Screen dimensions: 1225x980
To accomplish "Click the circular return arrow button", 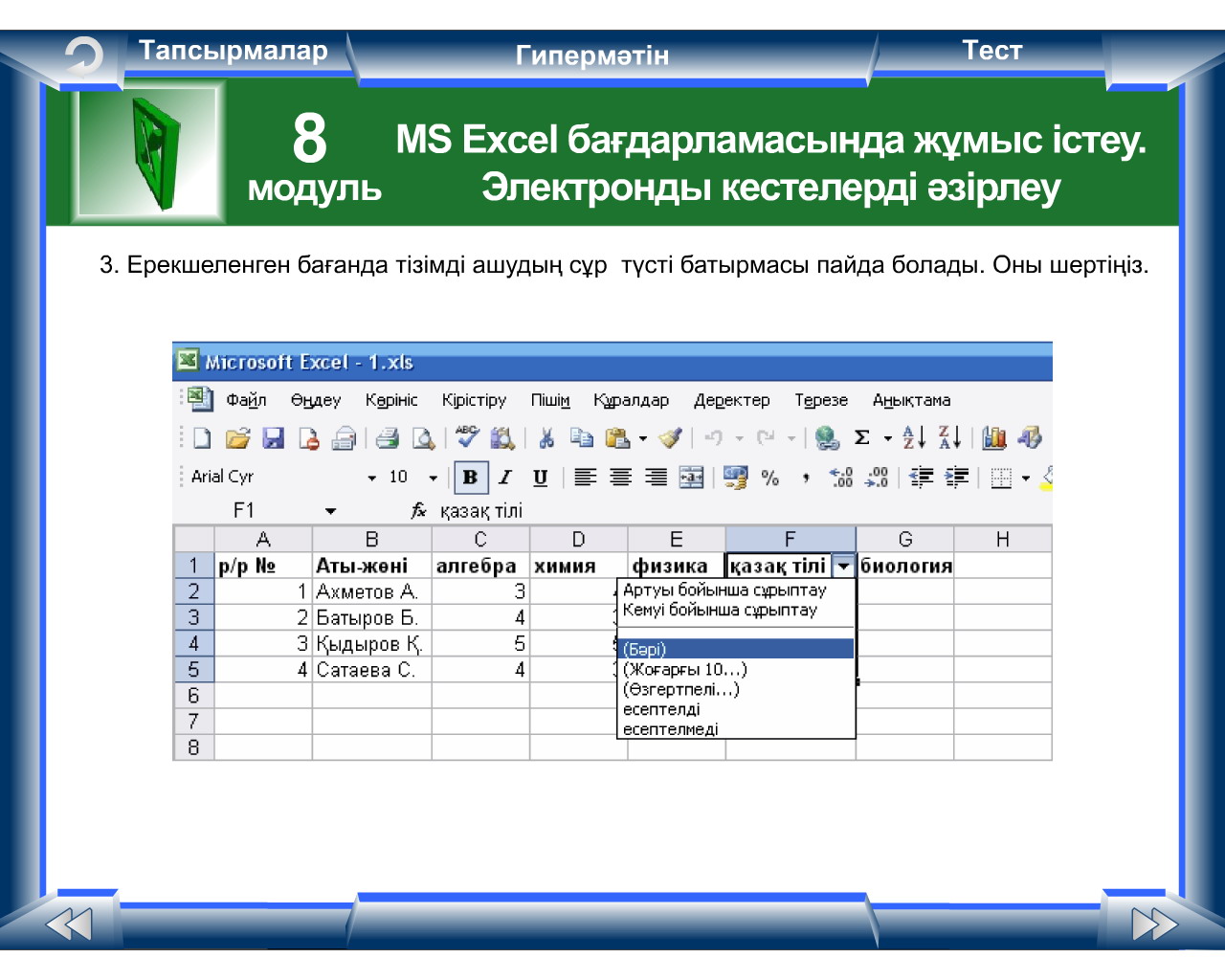I will click(x=83, y=56).
